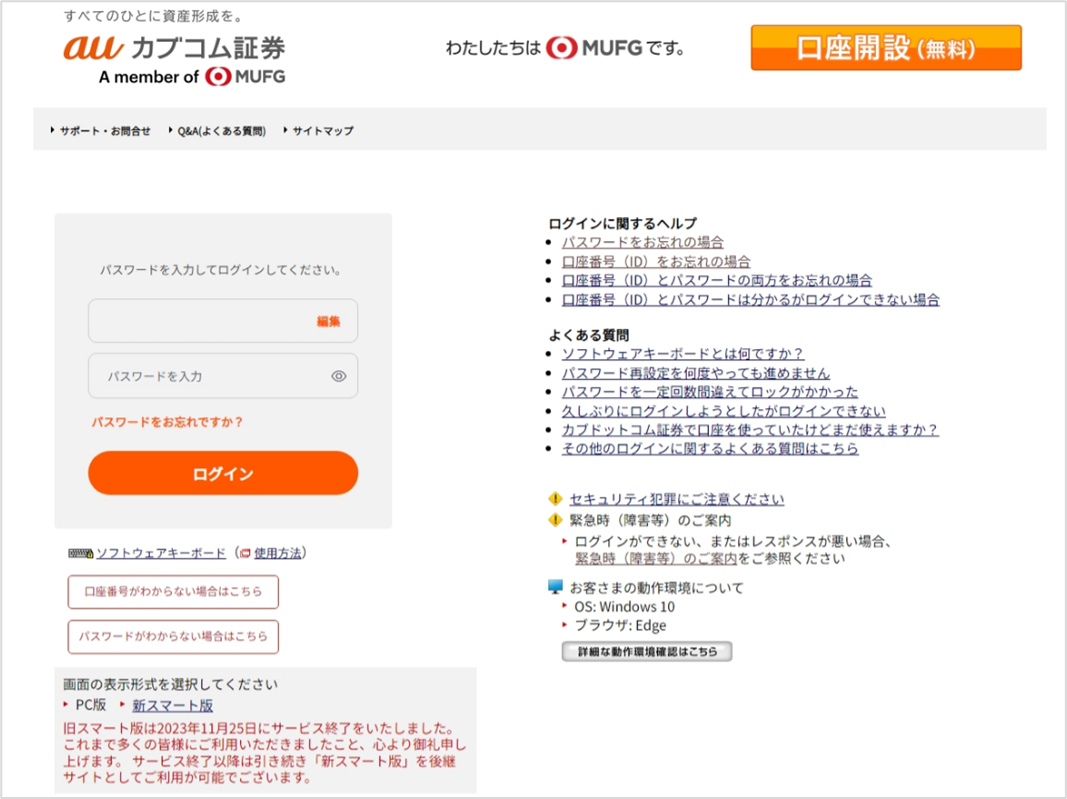Screen dimensions: 1067x799
Task: Click the orange パスワードをお忘れですか？ link
Action: point(167,422)
